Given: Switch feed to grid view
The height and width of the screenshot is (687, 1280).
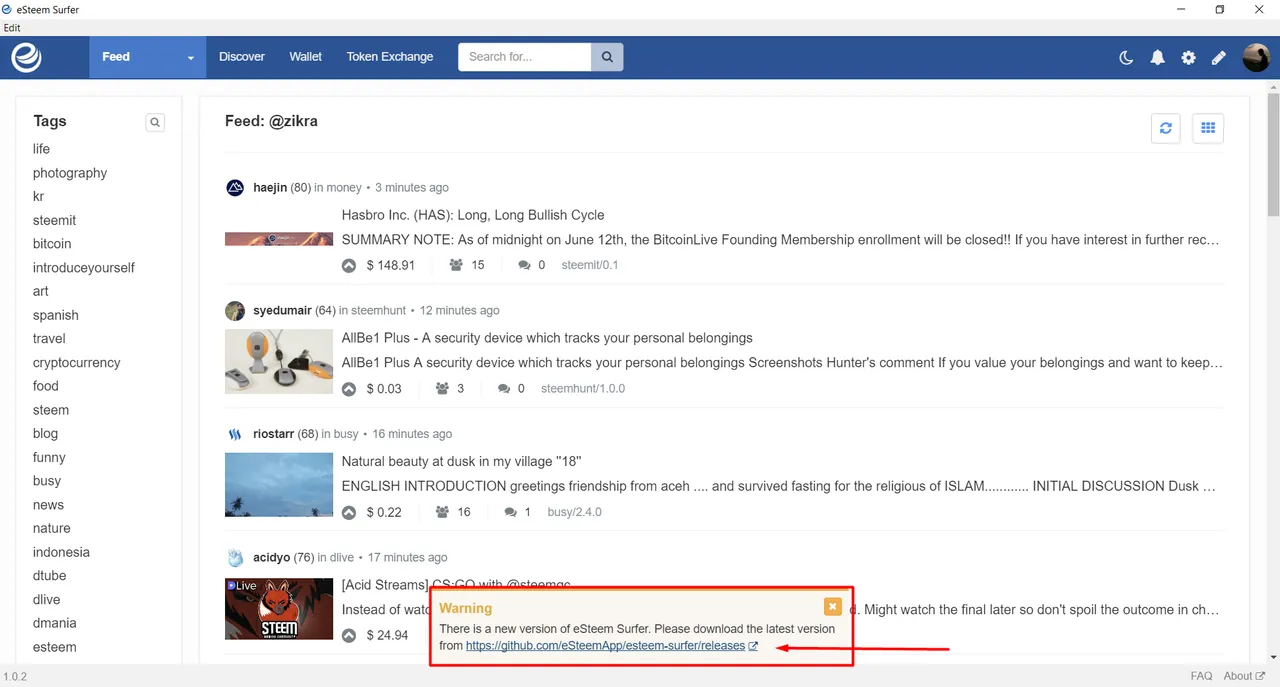Looking at the screenshot, I should tap(1208, 128).
